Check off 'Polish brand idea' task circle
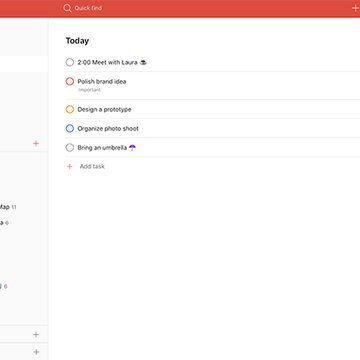 pos(70,82)
